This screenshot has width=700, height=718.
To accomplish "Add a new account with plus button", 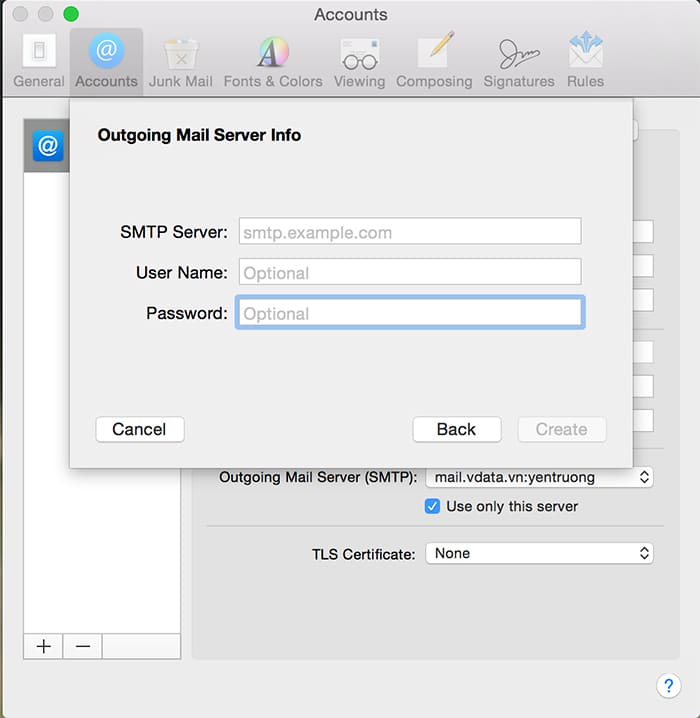I will pos(43,646).
